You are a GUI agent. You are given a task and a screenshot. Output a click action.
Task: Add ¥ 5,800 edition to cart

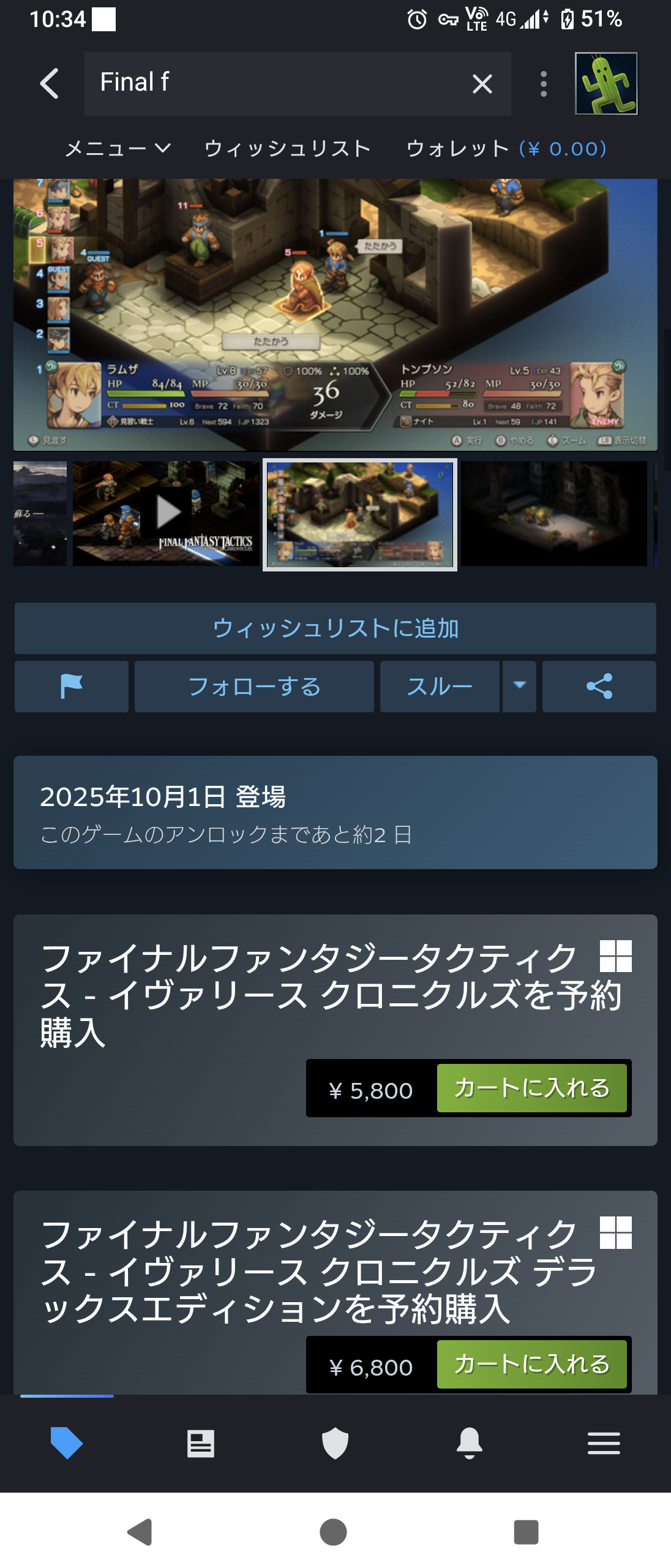pyautogui.click(x=531, y=1088)
